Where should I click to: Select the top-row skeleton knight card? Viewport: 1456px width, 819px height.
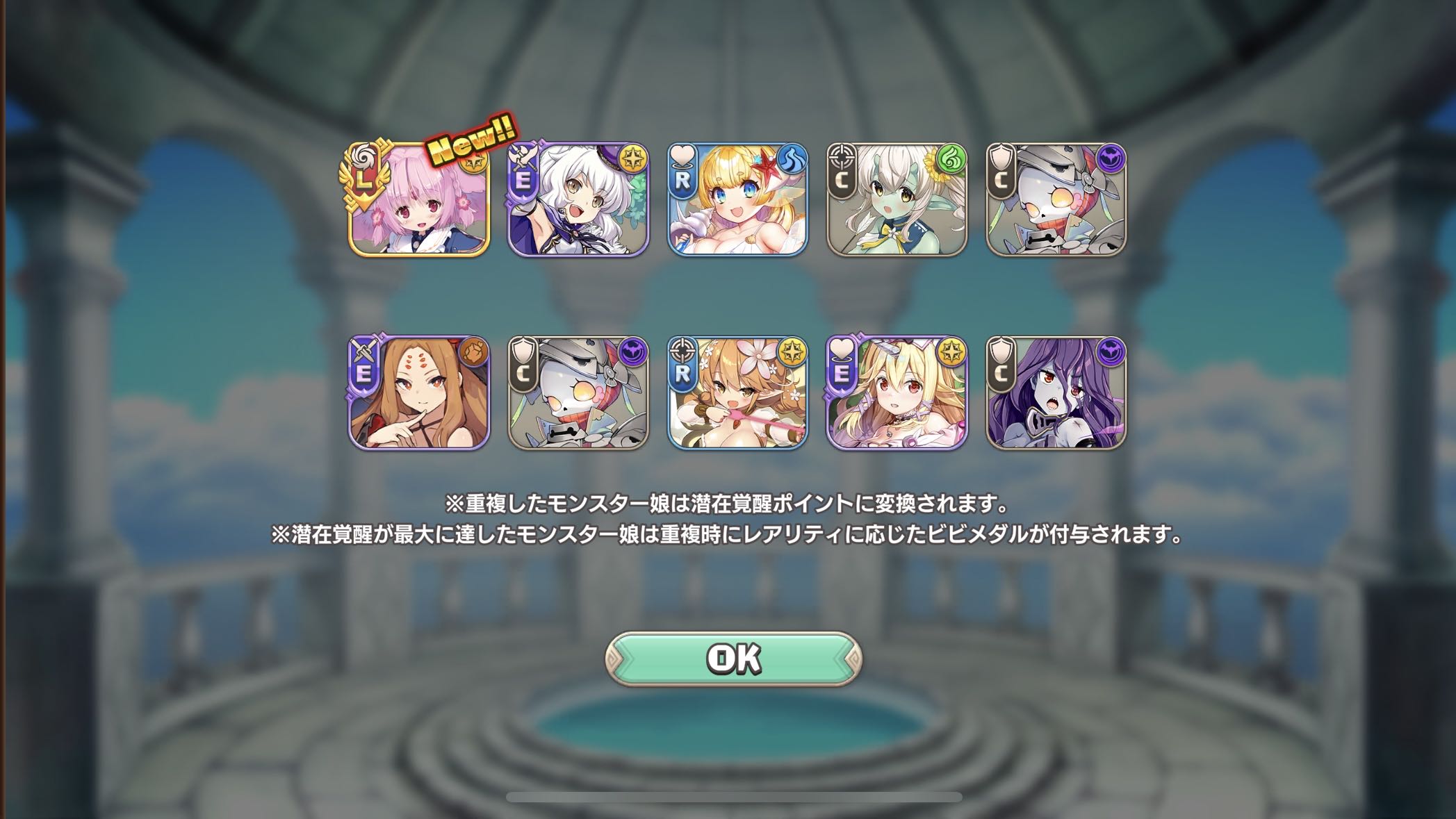coord(1056,199)
